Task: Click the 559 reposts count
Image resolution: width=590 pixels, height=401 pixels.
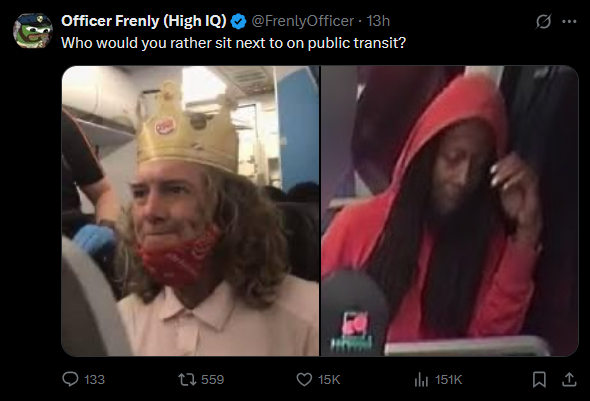Action: (x=213, y=380)
